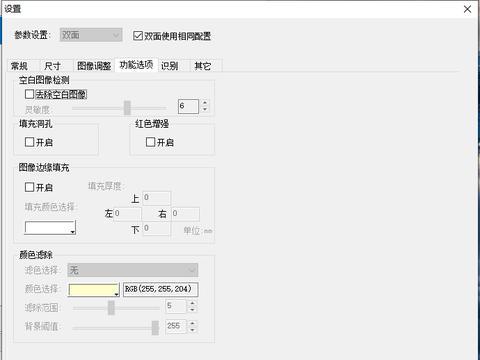Enable 去除空白图像 checkbox
The image size is (480, 360).
(29, 94)
